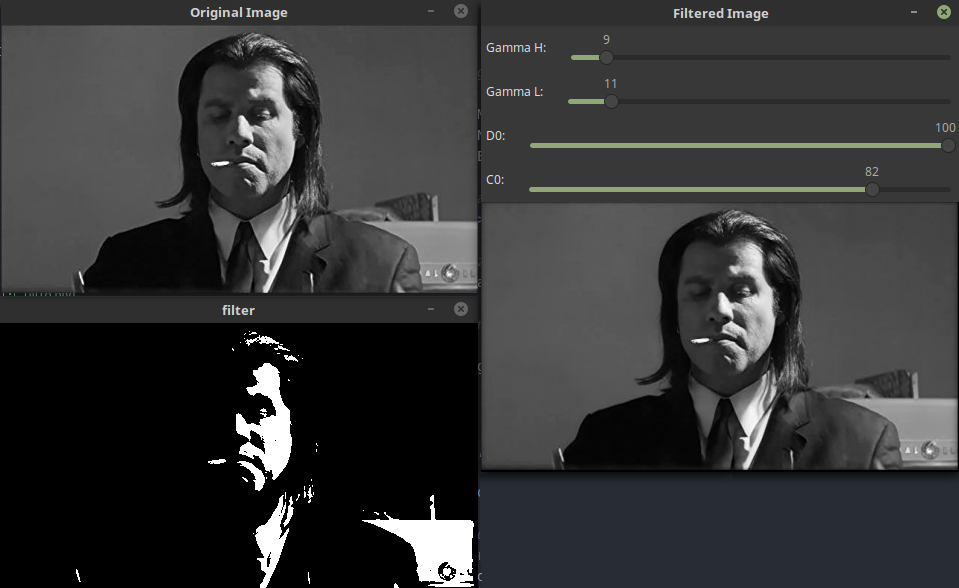
Task: Click the D0 slider handle
Action: (948, 146)
